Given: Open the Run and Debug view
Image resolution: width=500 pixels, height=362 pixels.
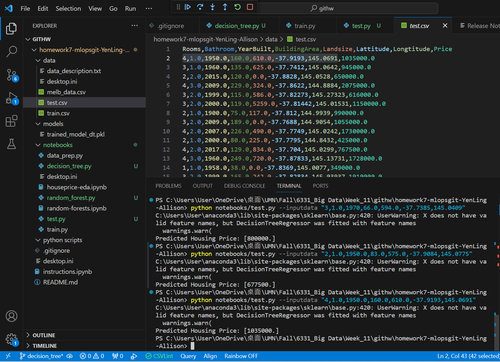Looking at the screenshot, I should coord(11,98).
